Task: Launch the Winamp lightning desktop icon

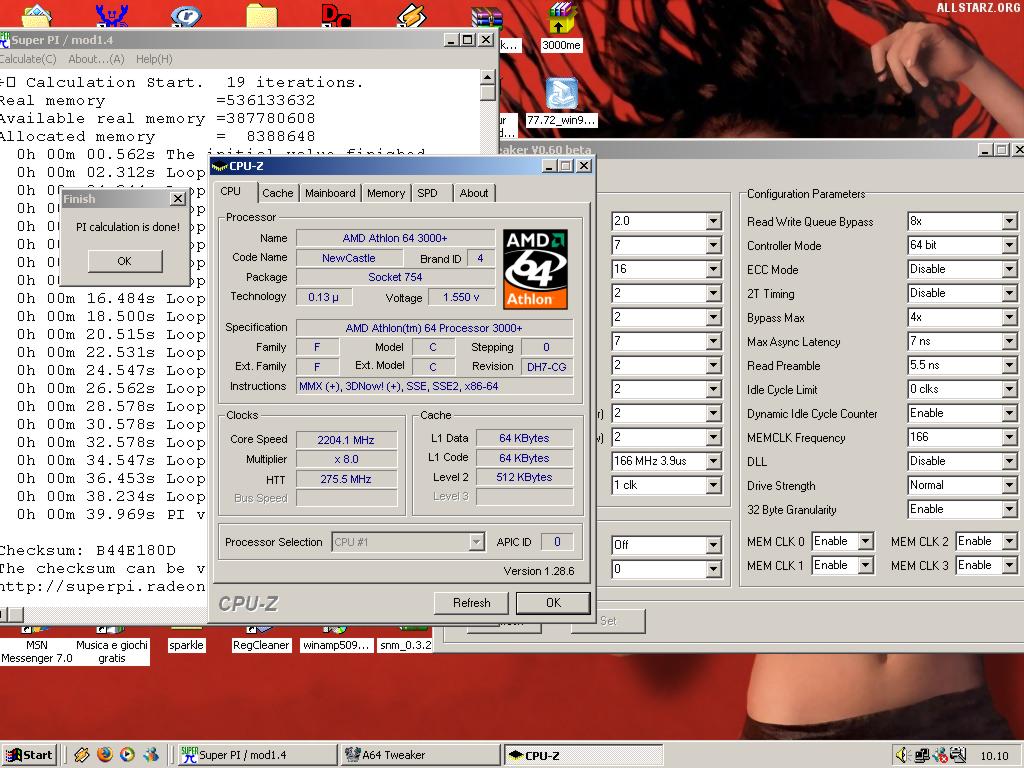Action: click(412, 16)
